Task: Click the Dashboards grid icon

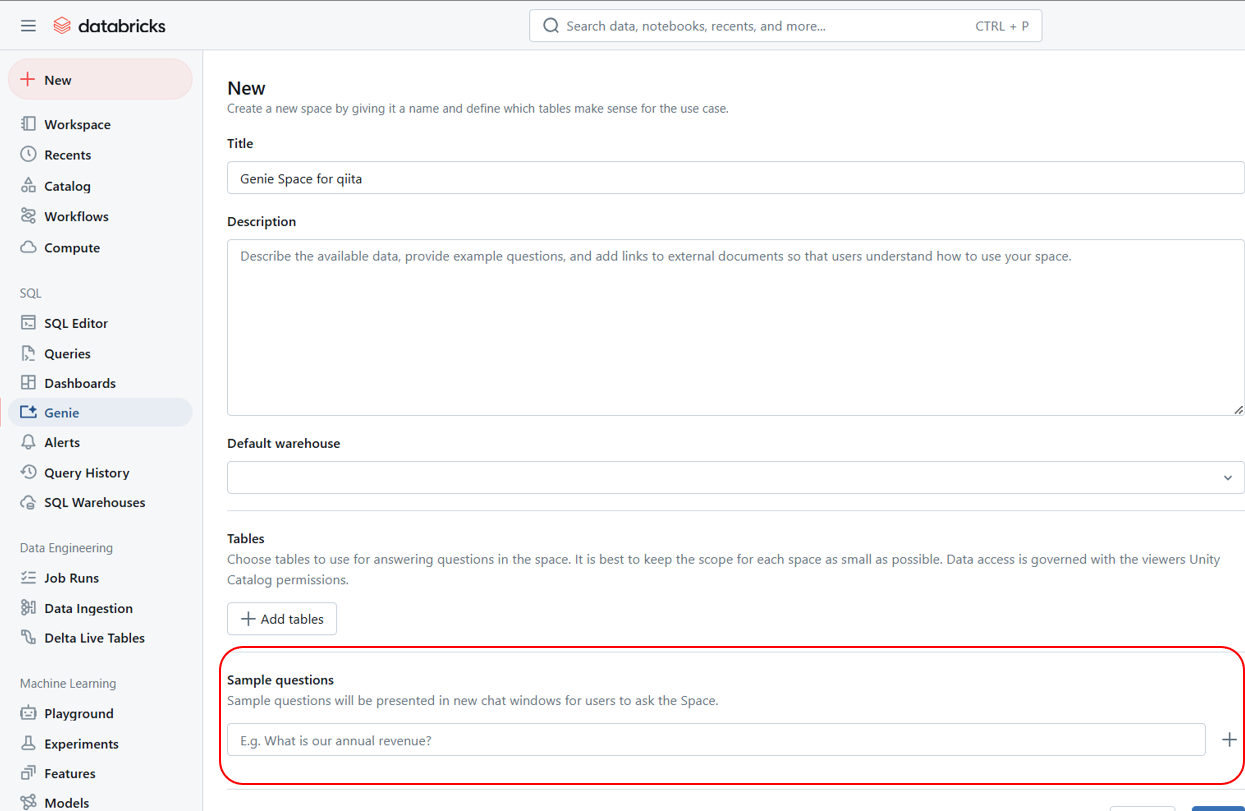Action: click(28, 383)
